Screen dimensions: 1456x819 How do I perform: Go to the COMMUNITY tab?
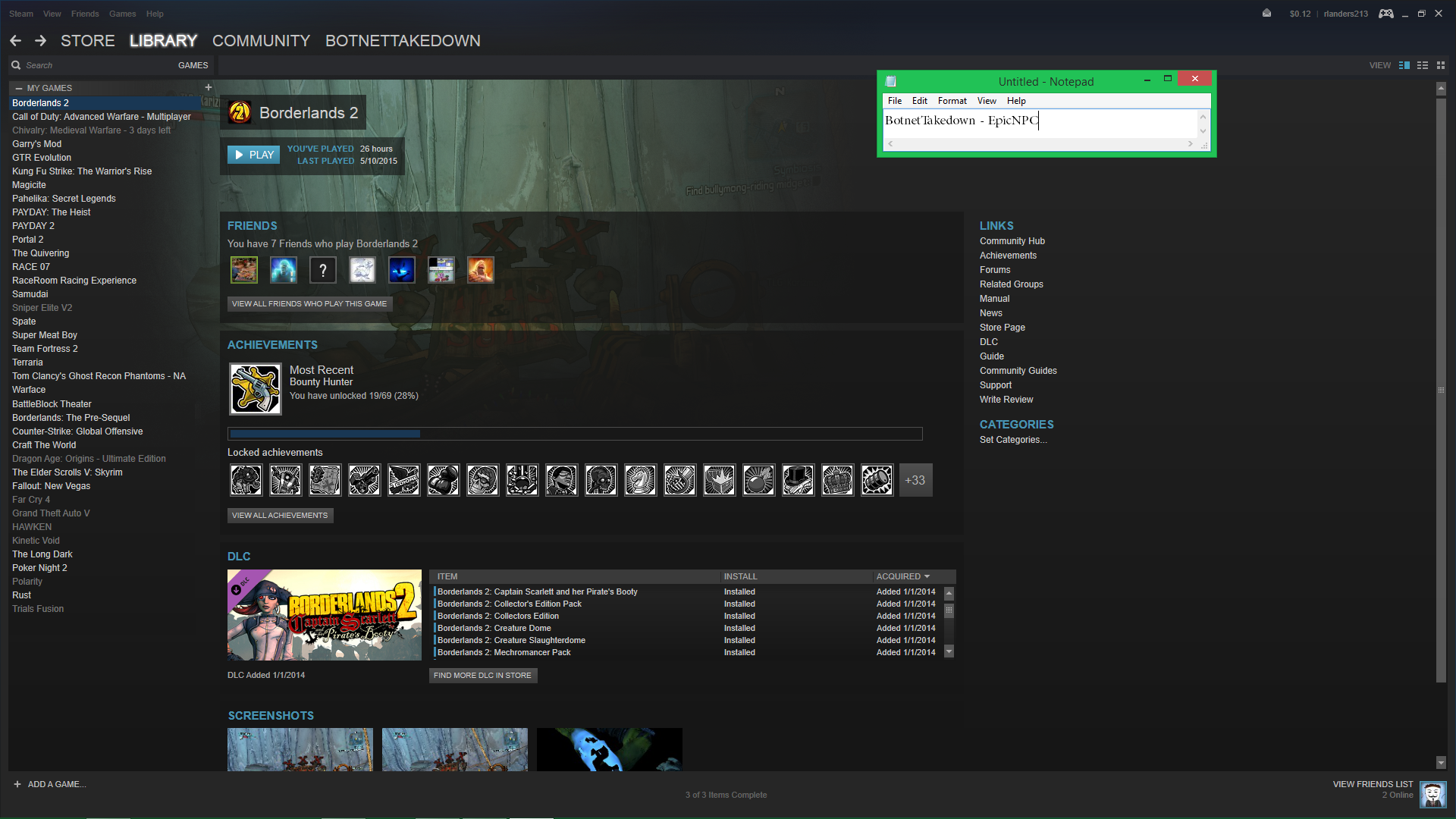261,41
